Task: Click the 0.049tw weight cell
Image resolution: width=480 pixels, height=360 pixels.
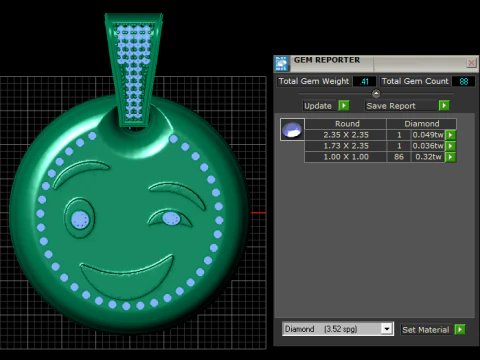Action: pyautogui.click(x=428, y=135)
